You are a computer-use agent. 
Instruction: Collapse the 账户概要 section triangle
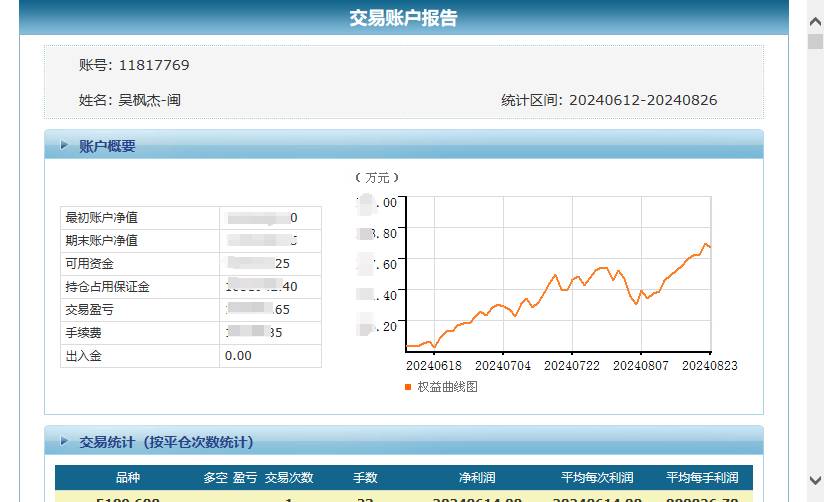tap(64, 146)
